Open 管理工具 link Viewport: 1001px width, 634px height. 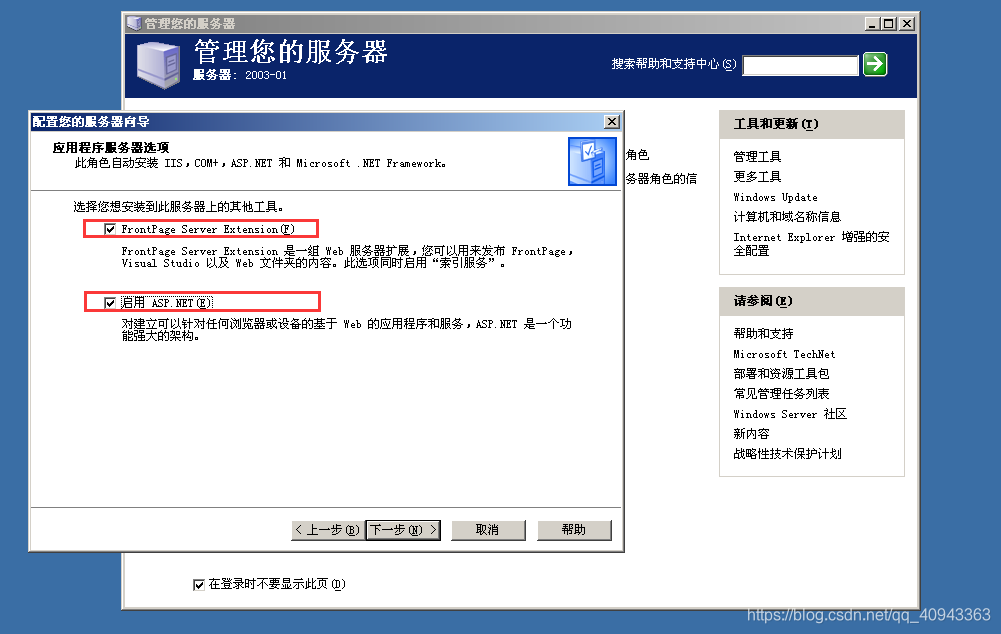point(757,156)
